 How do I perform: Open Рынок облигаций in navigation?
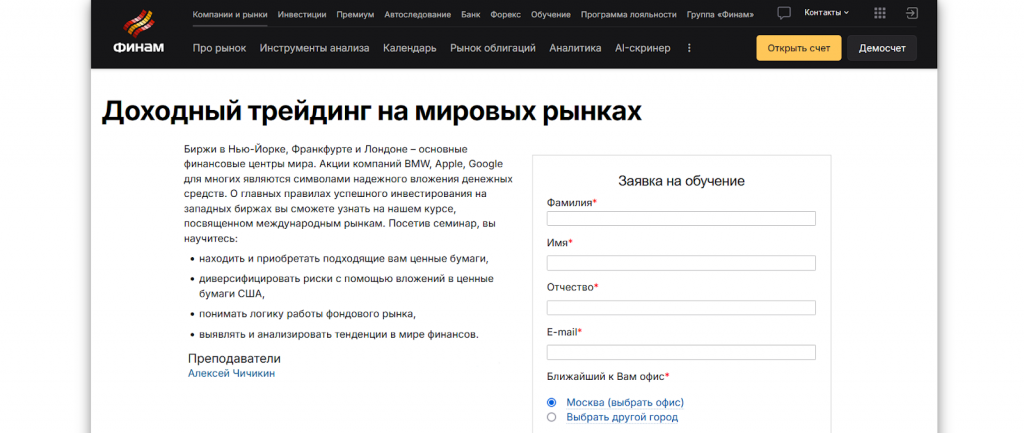(493, 48)
